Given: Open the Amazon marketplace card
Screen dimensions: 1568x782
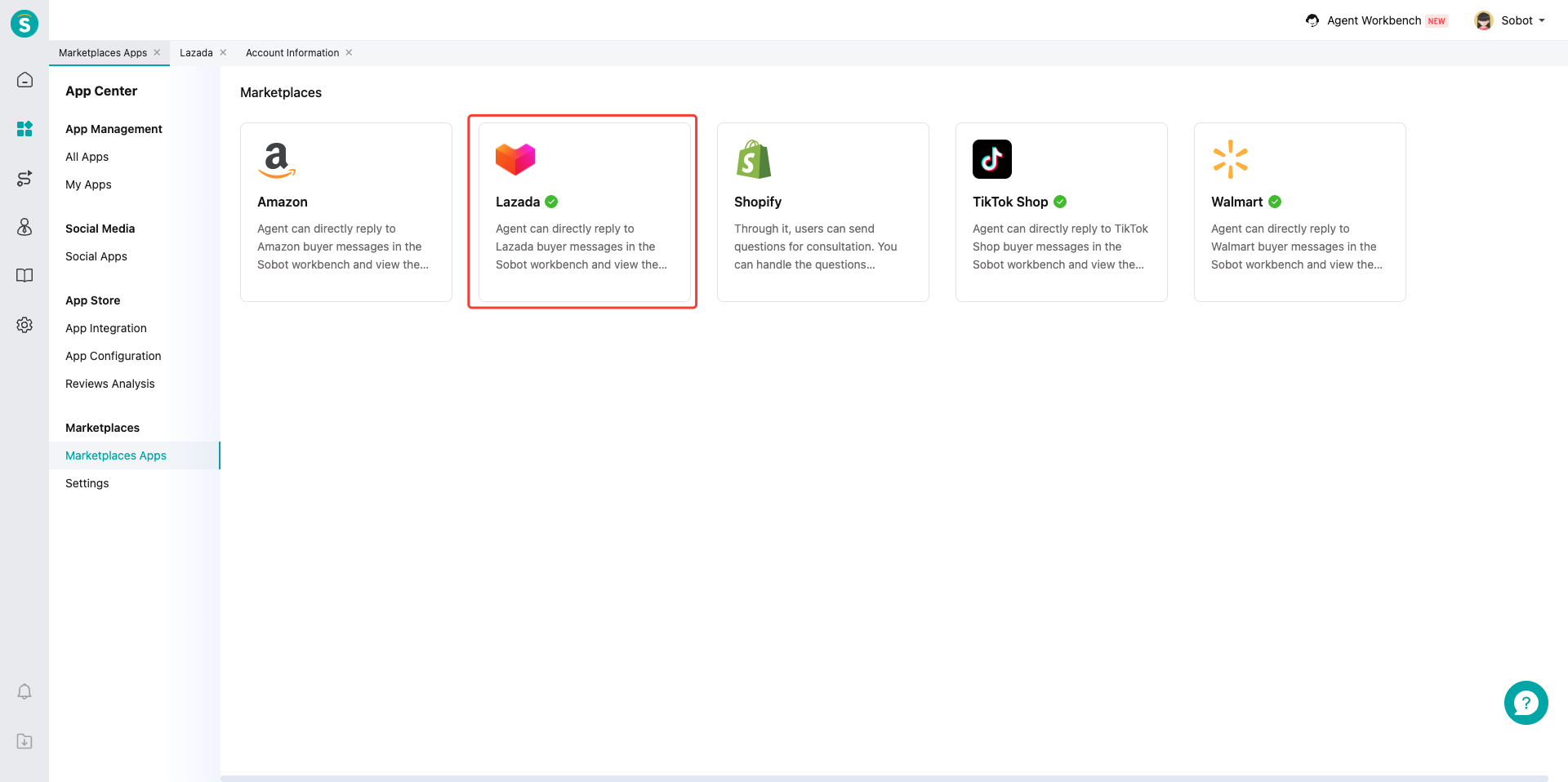Looking at the screenshot, I should (346, 212).
